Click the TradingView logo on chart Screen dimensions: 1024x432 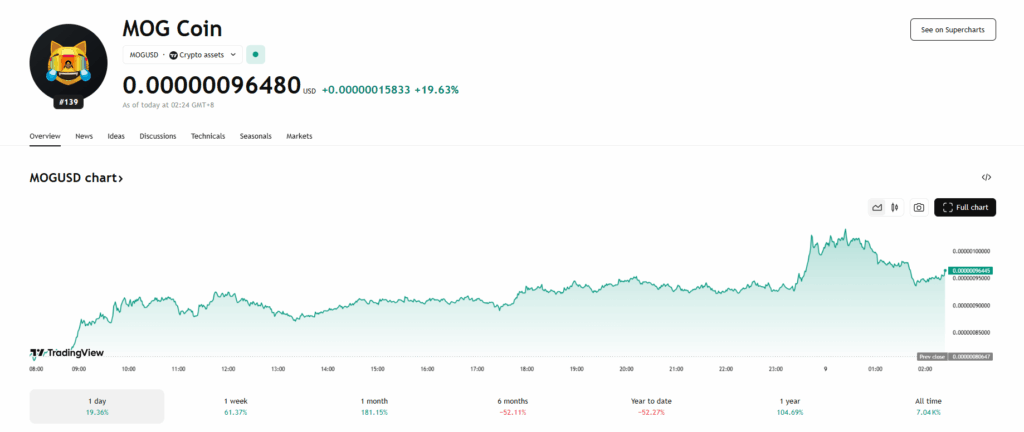(67, 353)
